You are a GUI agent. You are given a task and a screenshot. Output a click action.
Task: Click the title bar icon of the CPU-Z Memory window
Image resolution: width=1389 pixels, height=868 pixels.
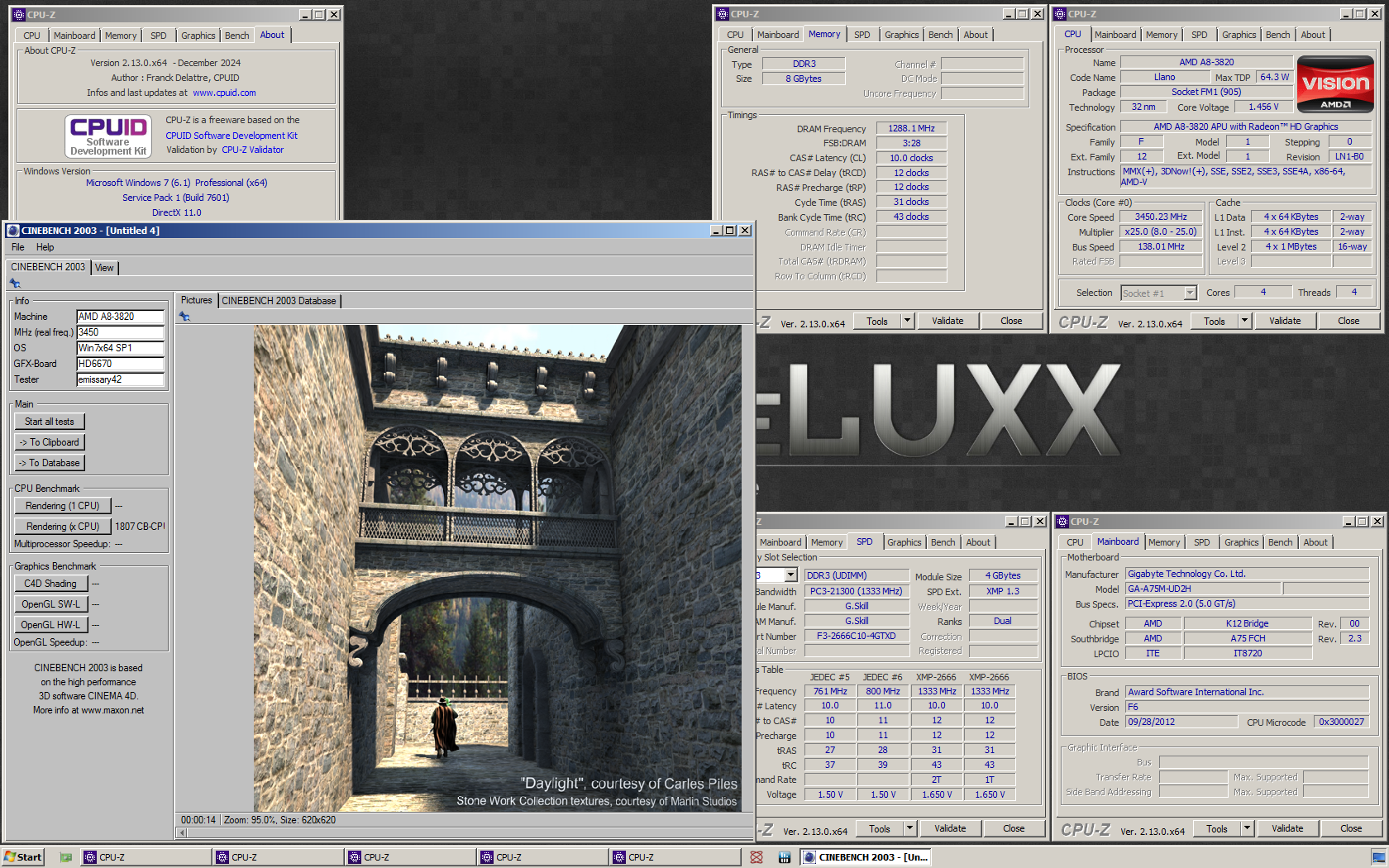tap(723, 14)
